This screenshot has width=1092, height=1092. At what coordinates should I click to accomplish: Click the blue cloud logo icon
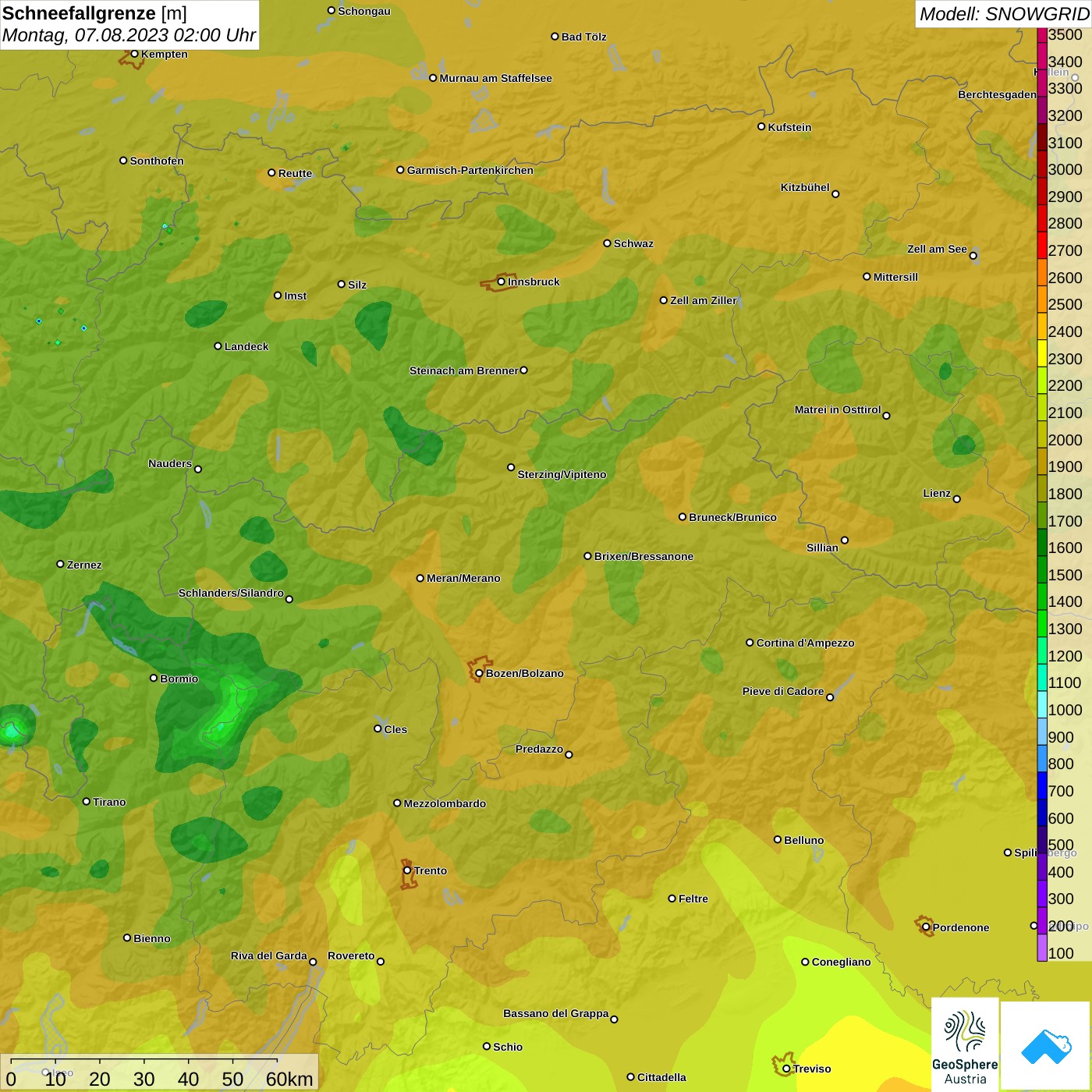click(1046, 1047)
